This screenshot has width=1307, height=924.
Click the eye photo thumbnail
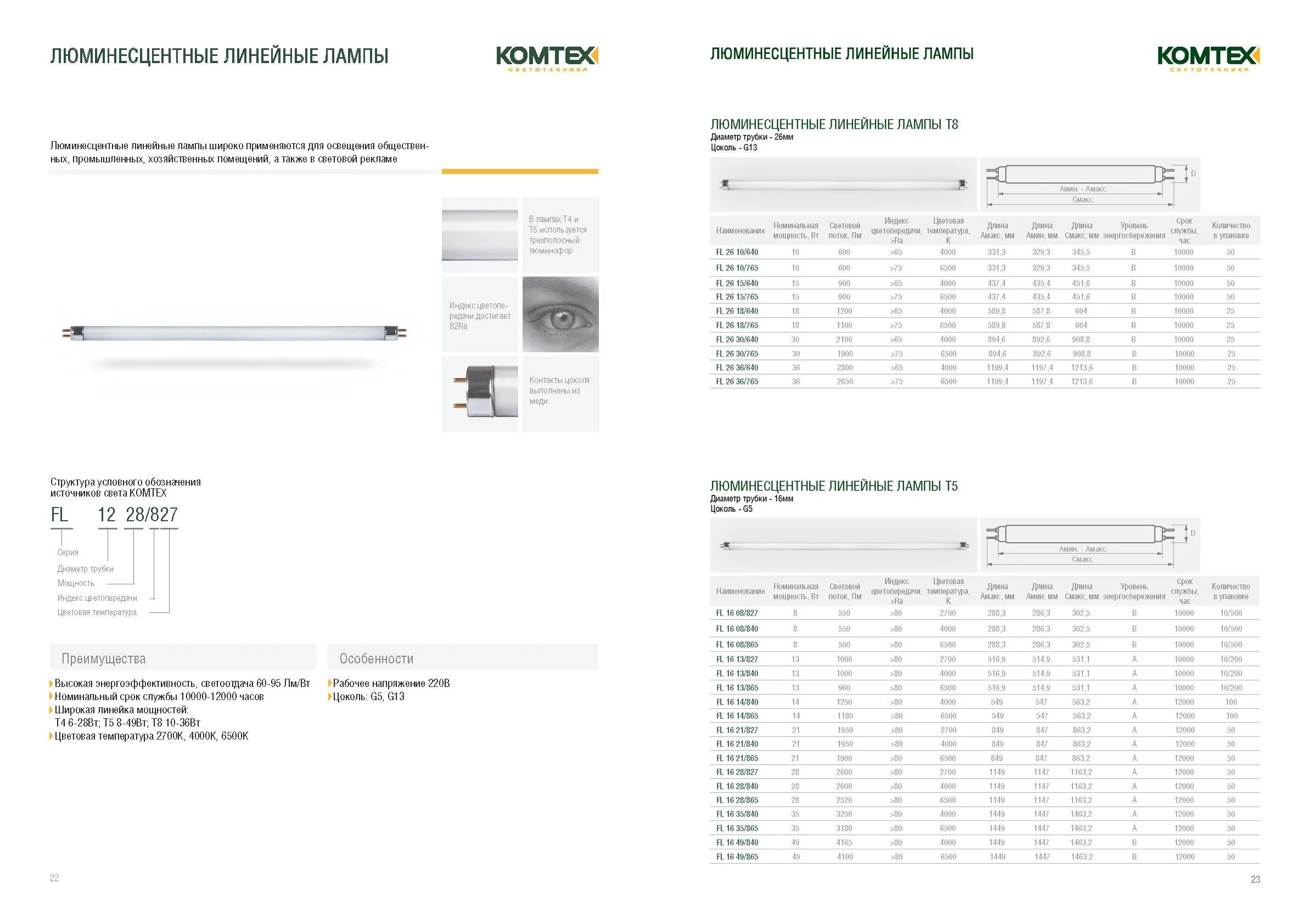(560, 314)
